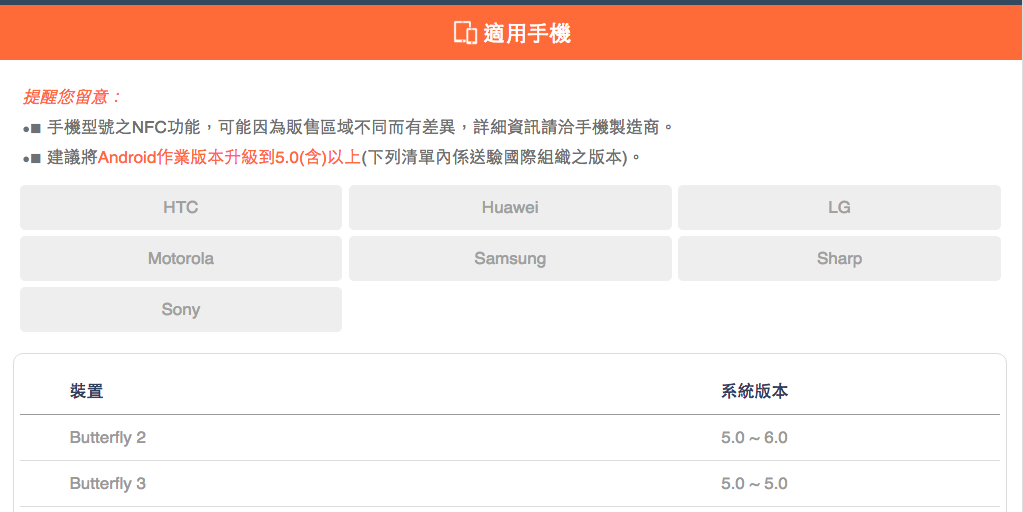The width and height of the screenshot is (1023, 512).
Task: Click the red Android 5.0 upgrade text
Action: (x=229, y=157)
